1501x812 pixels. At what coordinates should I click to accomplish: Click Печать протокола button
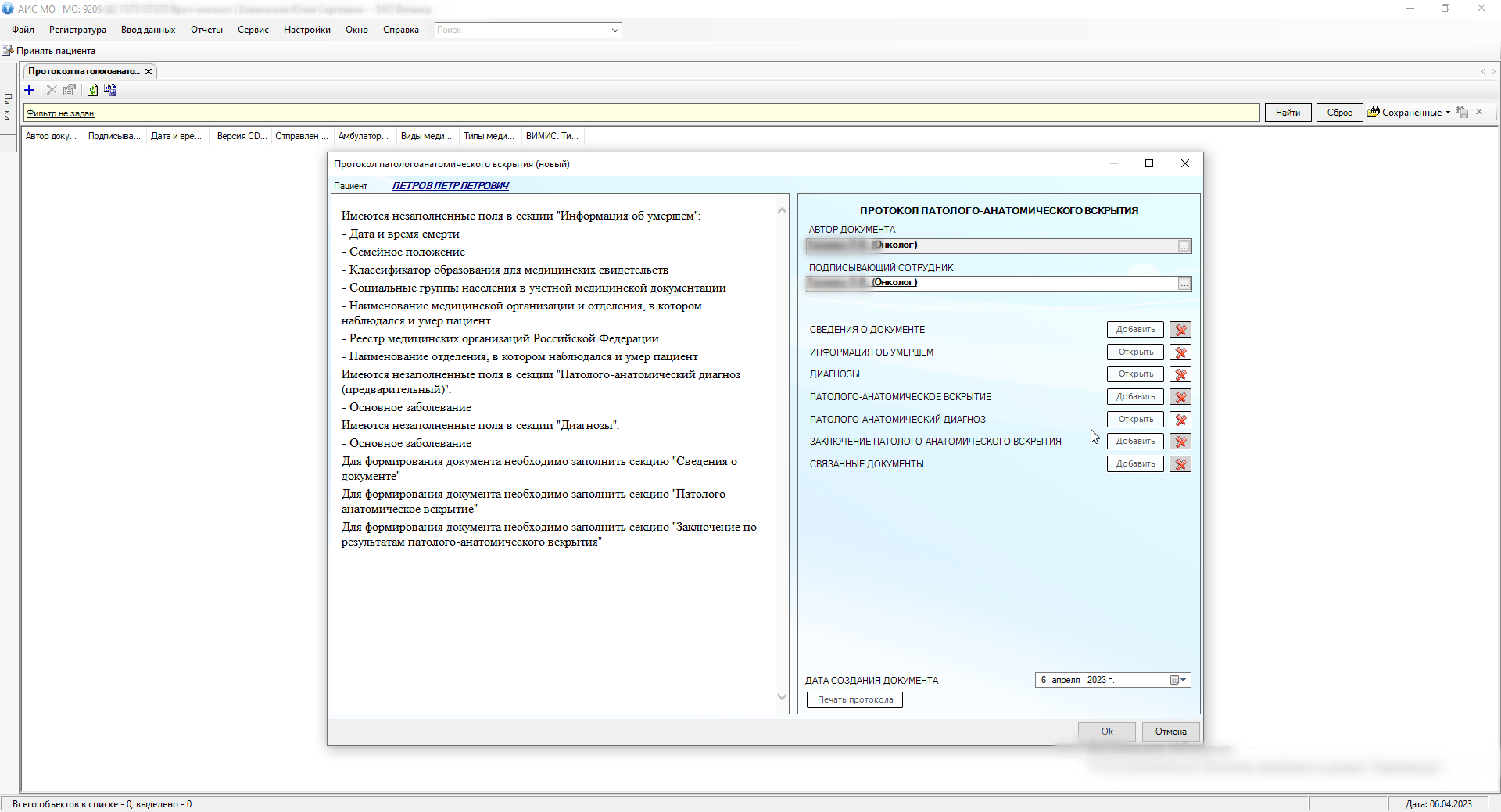coord(855,699)
